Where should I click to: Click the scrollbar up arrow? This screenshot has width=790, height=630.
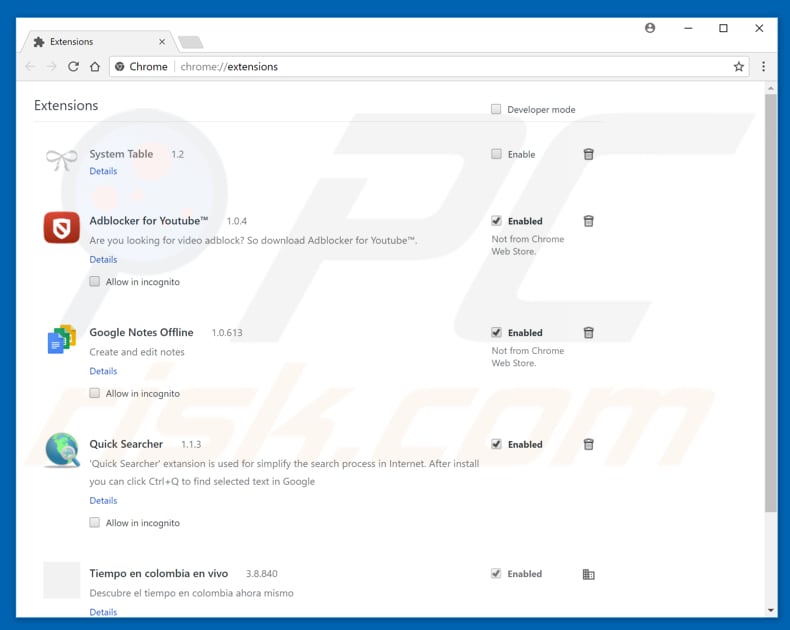pos(771,88)
